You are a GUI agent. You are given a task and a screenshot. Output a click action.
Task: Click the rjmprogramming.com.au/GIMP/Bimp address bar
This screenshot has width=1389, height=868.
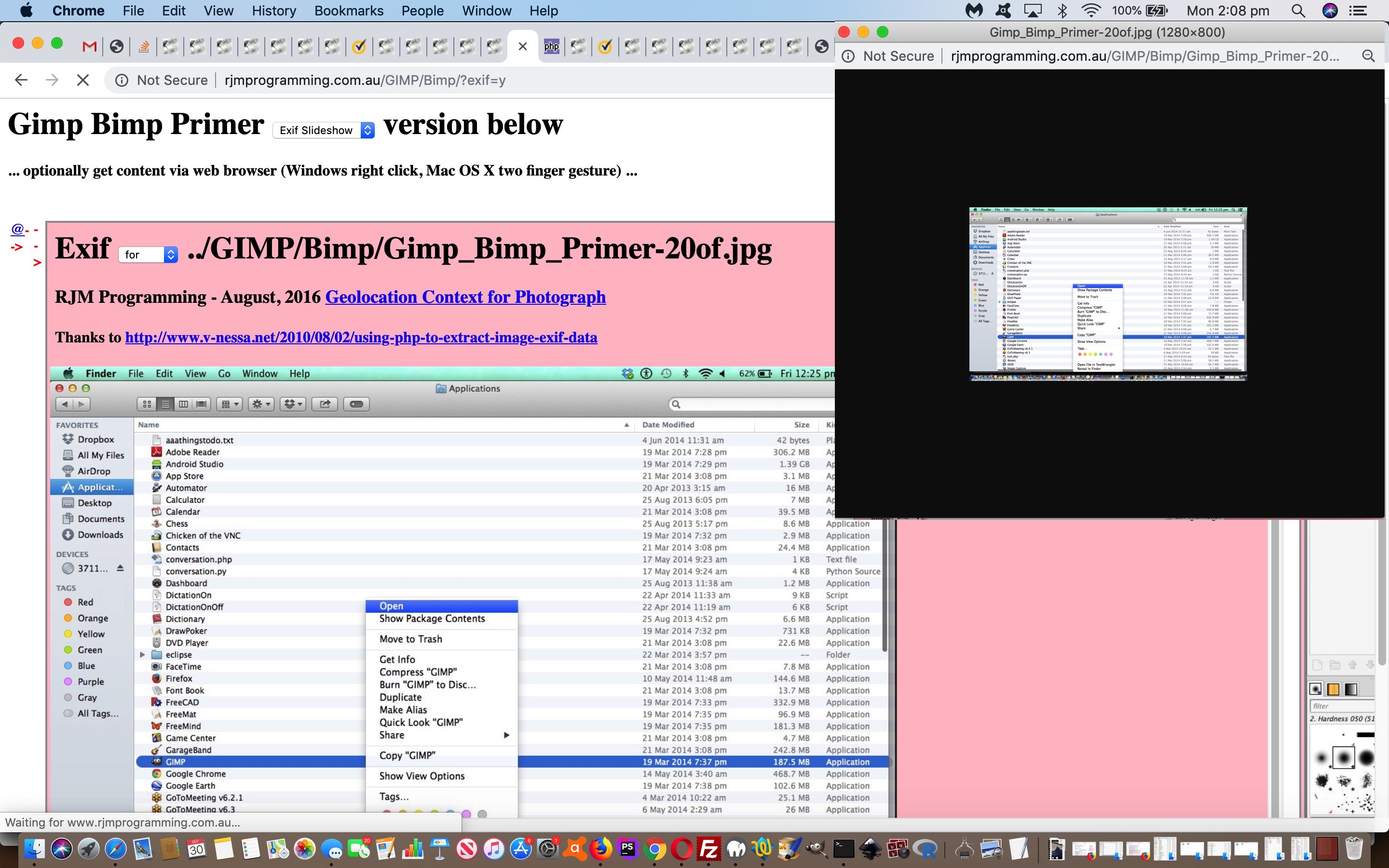pos(365,80)
